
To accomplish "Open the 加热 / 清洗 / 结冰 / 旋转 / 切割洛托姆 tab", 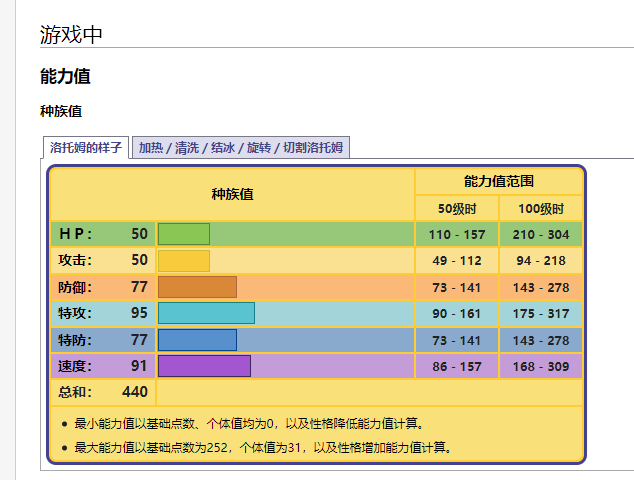I will [x=241, y=148].
